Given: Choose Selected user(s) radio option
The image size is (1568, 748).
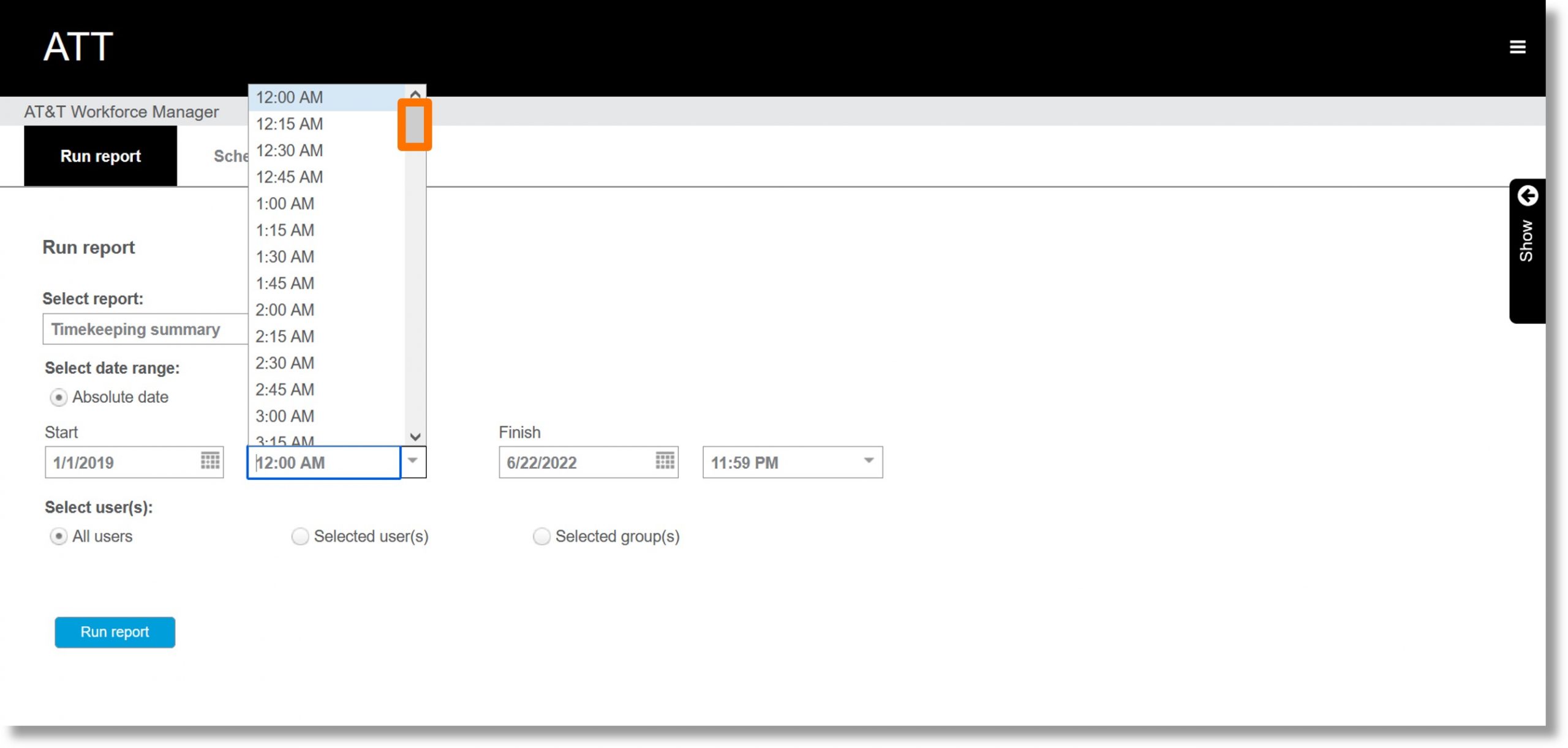Looking at the screenshot, I should pyautogui.click(x=300, y=537).
